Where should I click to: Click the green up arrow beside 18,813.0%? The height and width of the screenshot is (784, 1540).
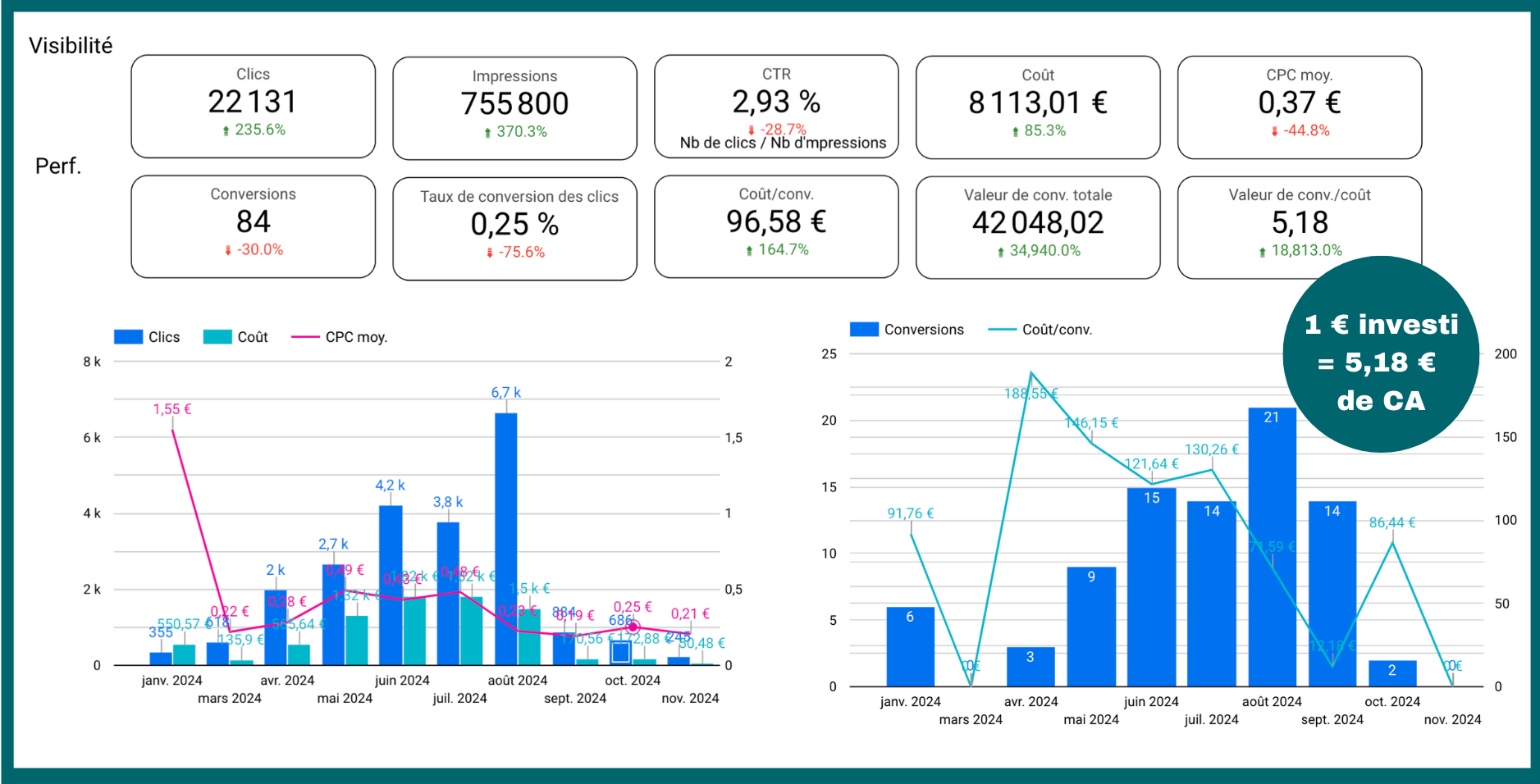coord(1262,252)
